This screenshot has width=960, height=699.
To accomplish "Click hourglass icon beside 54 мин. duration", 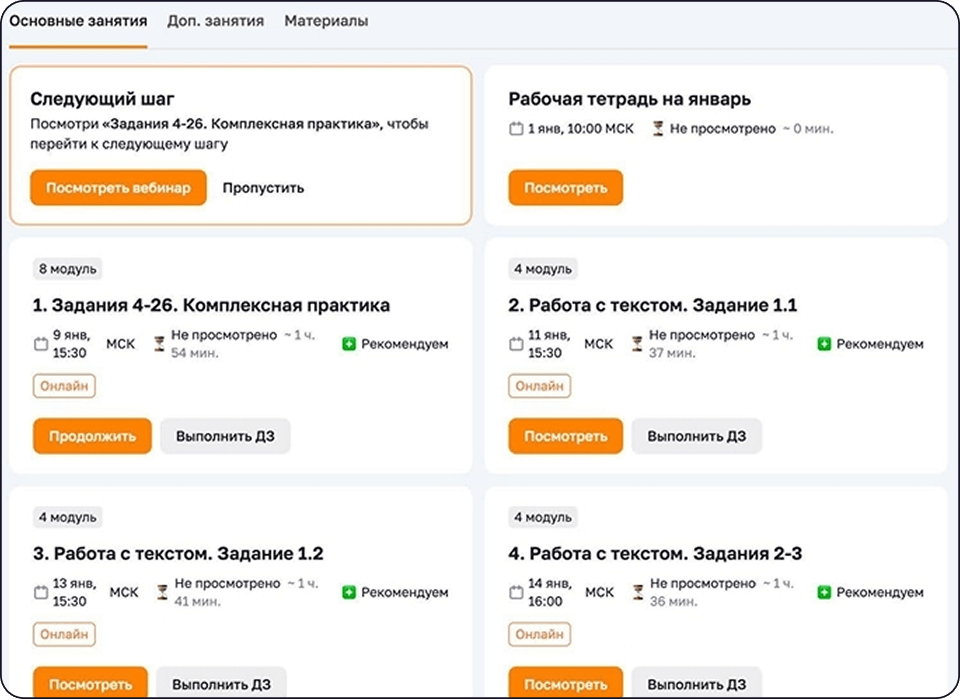I will click(159, 344).
